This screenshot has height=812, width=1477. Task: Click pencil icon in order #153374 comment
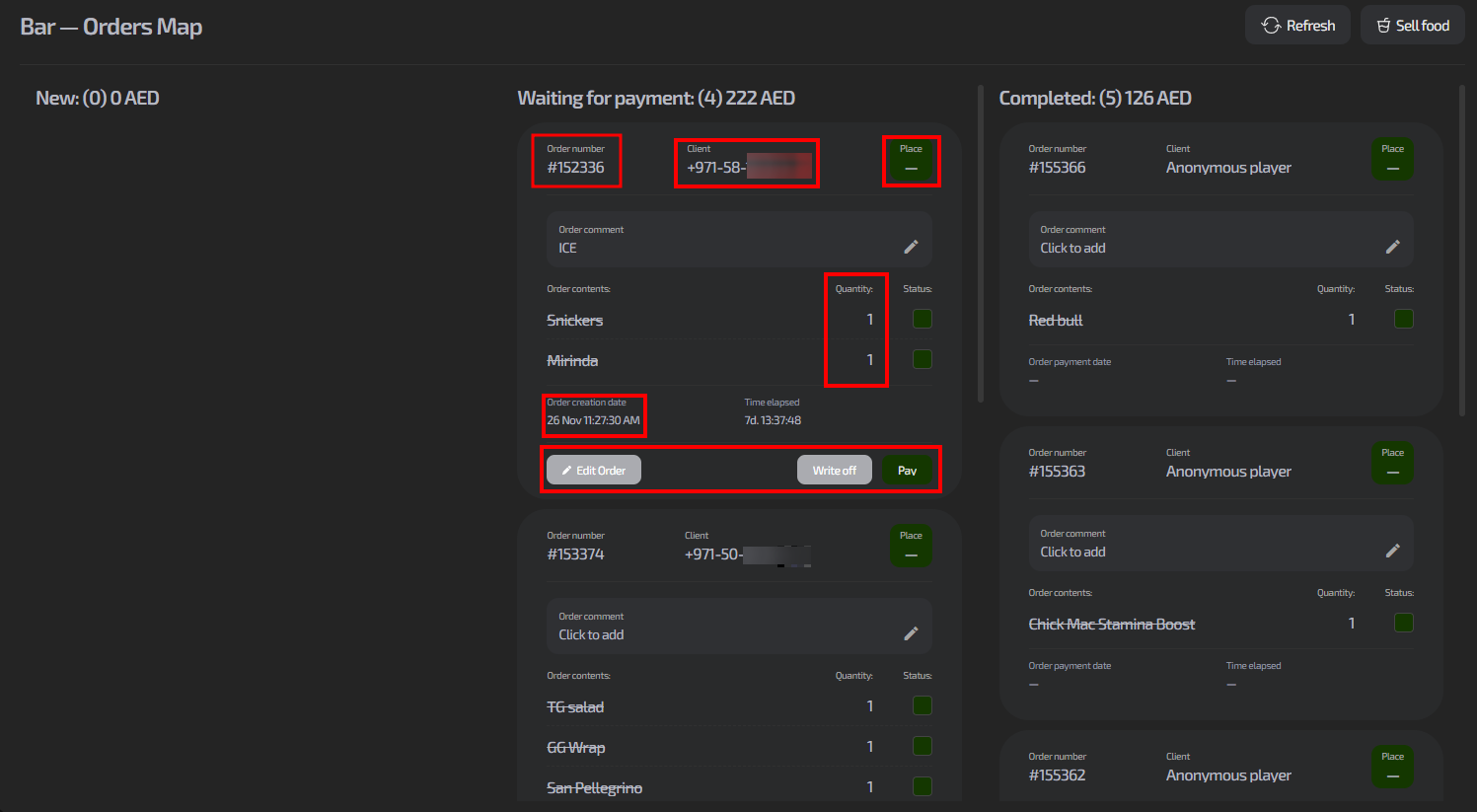tap(911, 633)
